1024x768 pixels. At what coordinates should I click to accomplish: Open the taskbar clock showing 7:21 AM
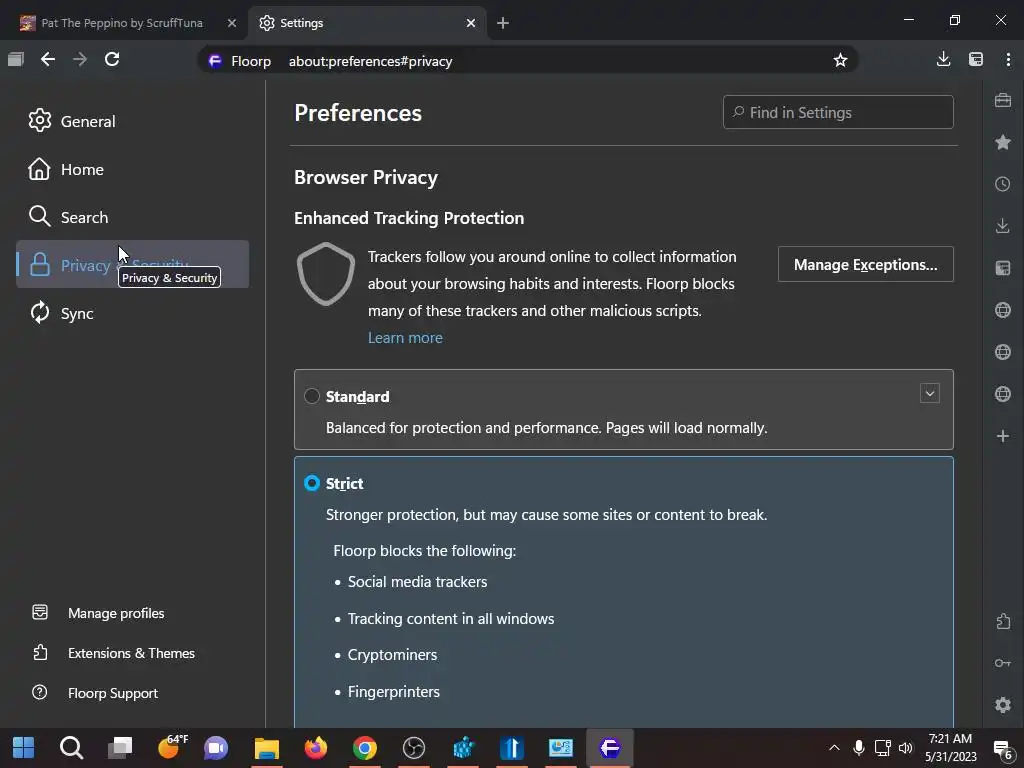click(x=950, y=748)
